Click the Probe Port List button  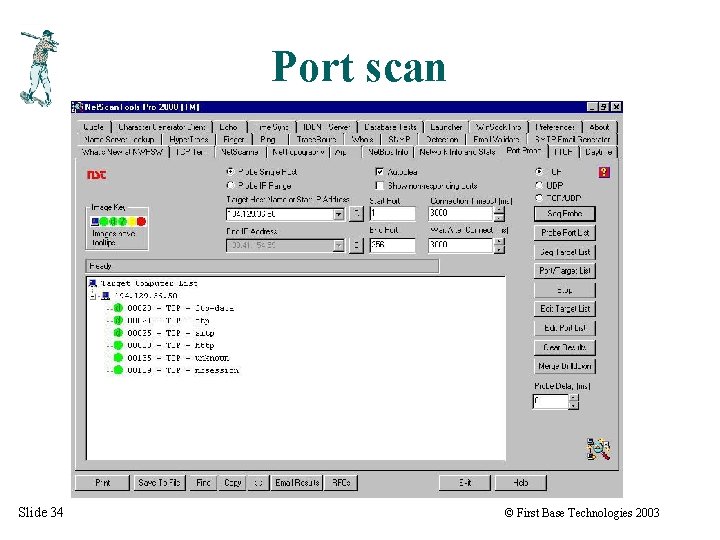[x=565, y=233]
